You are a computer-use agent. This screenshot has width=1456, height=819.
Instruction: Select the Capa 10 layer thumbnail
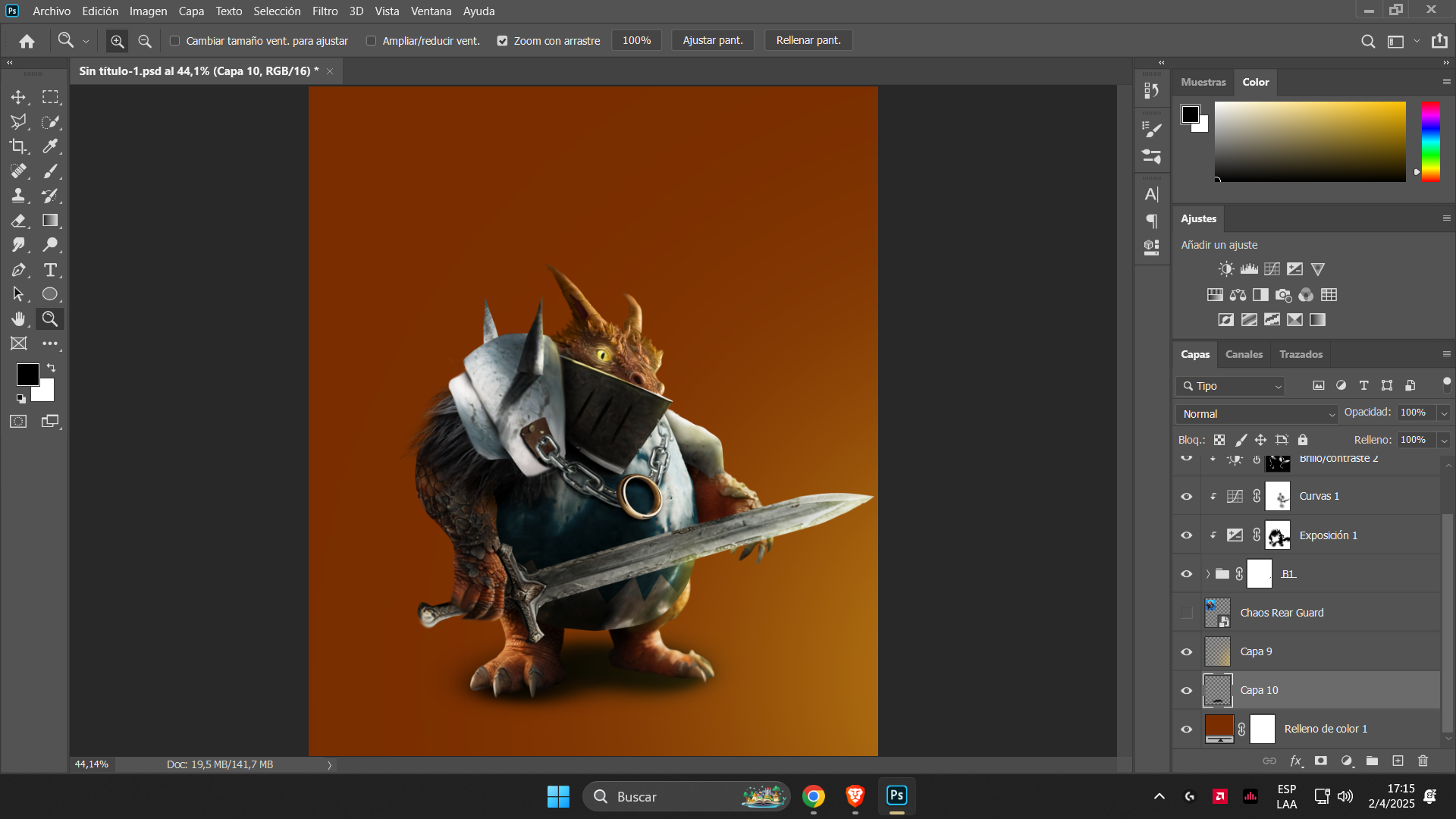click(x=1218, y=690)
